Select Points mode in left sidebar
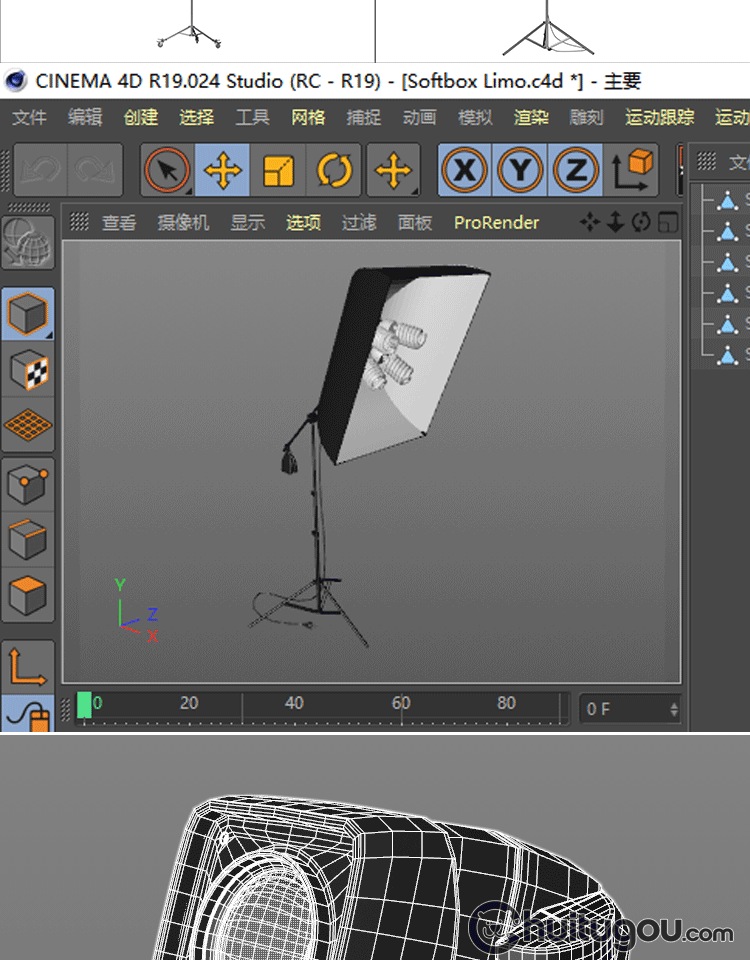The width and height of the screenshot is (750, 960). [x=28, y=485]
